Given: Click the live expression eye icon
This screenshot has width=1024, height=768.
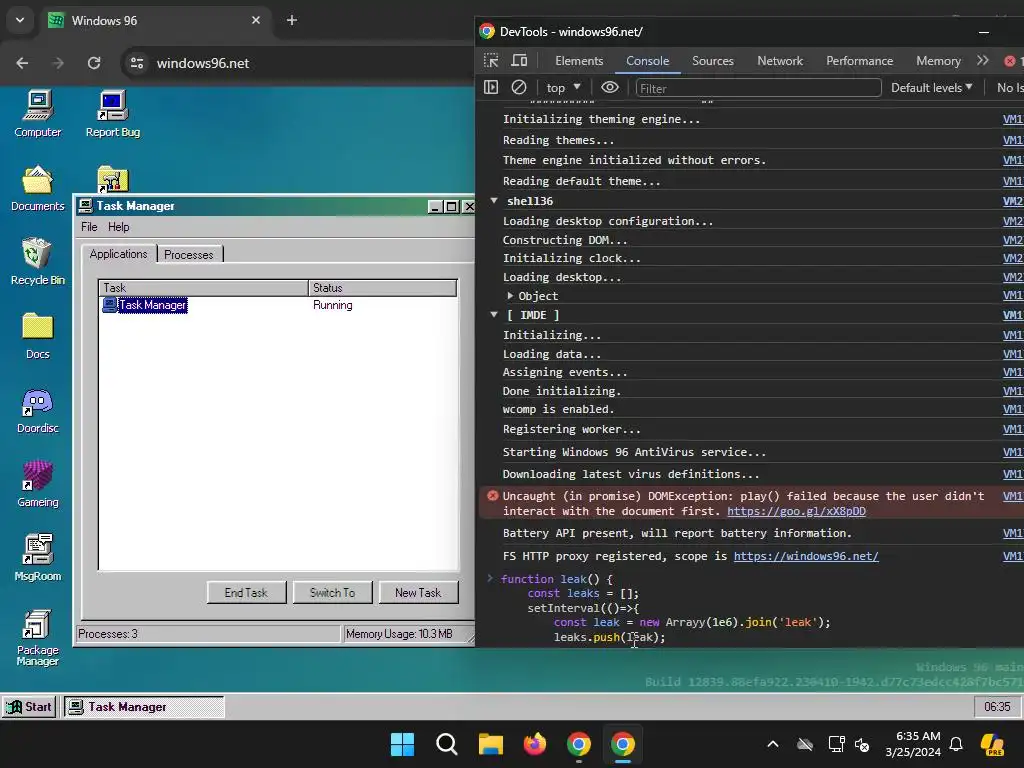Looking at the screenshot, I should pyautogui.click(x=610, y=88).
